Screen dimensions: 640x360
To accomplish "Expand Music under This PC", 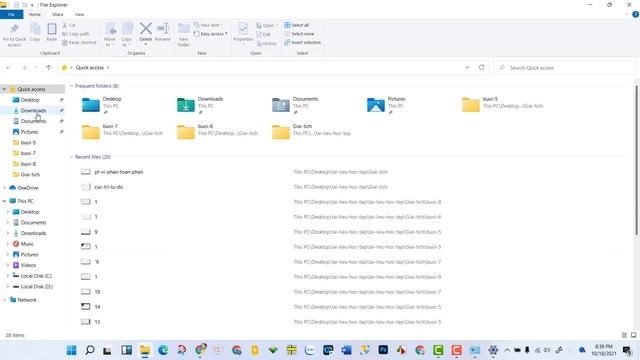I will click(8, 244).
